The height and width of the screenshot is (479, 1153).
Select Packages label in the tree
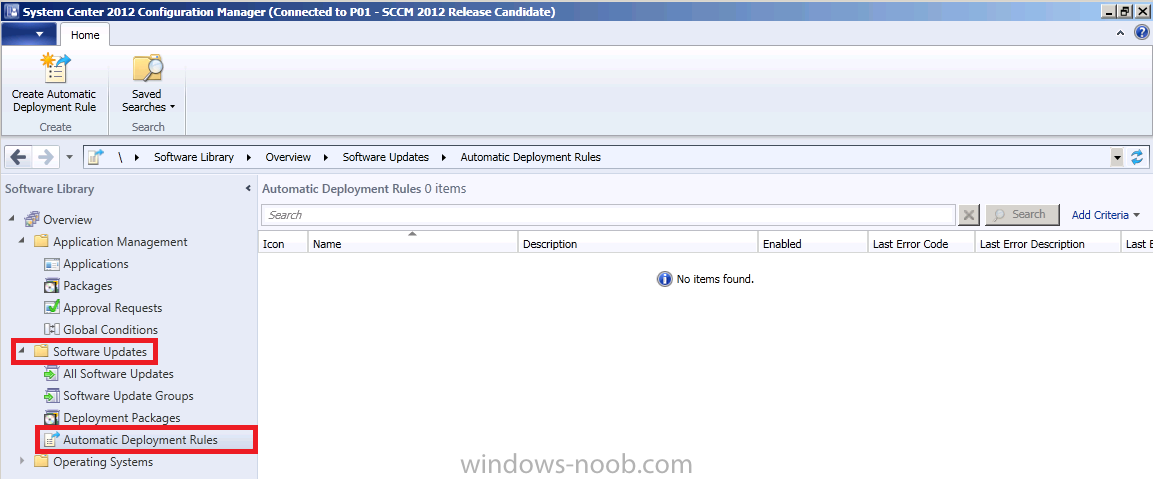pos(88,285)
